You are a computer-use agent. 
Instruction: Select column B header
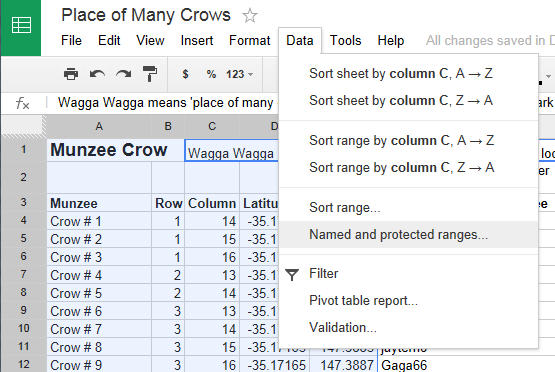pos(168,126)
